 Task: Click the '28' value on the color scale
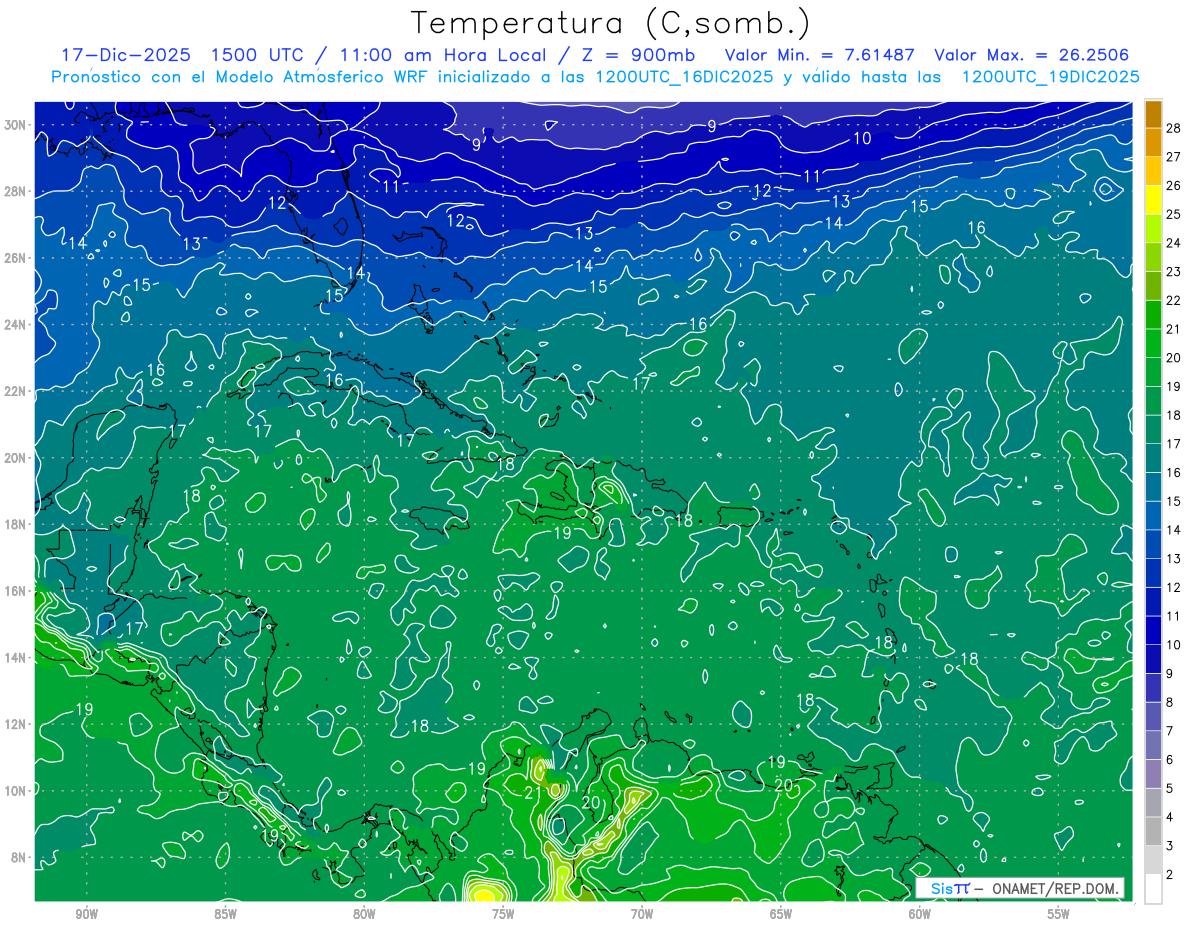1174,127
